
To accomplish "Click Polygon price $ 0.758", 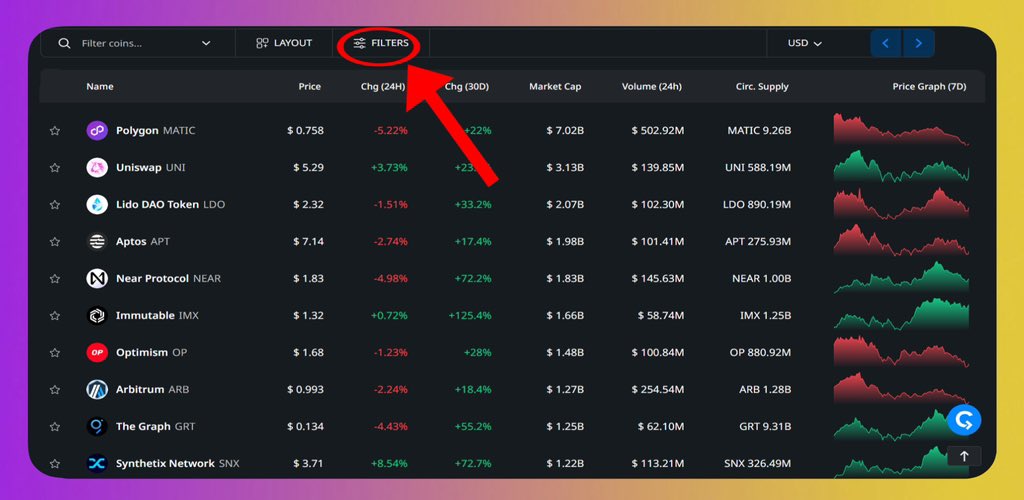I will coord(305,131).
